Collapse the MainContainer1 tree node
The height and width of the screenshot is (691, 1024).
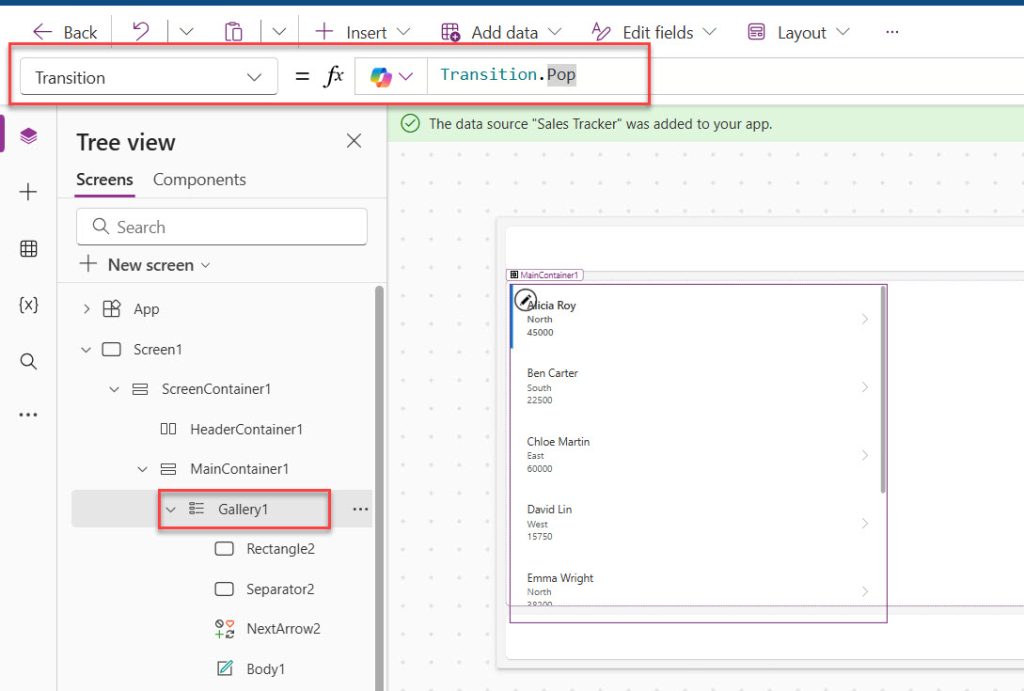click(x=142, y=469)
